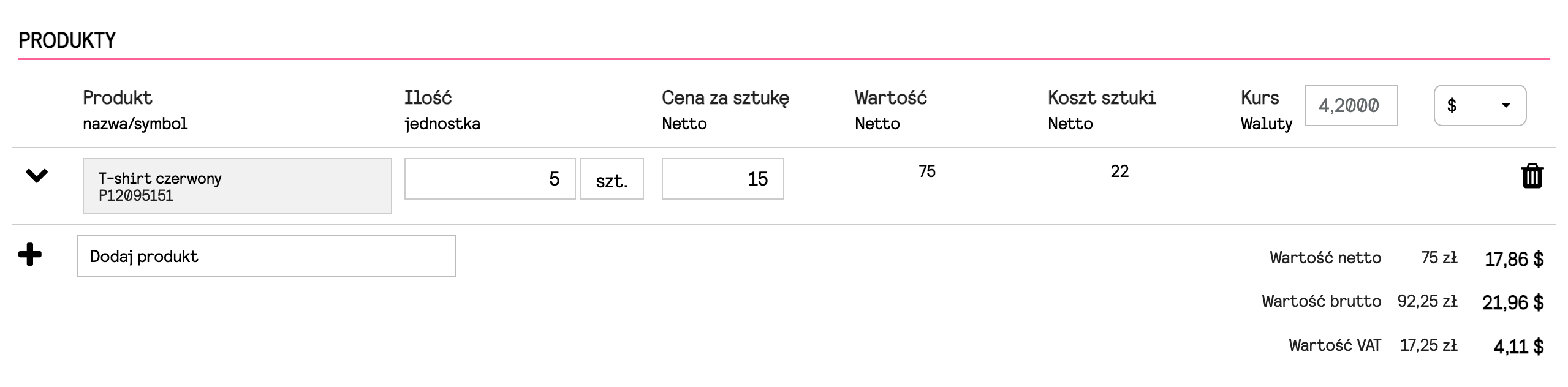Select the quantity field showing 5
1568x387 pixels.
pos(490,179)
